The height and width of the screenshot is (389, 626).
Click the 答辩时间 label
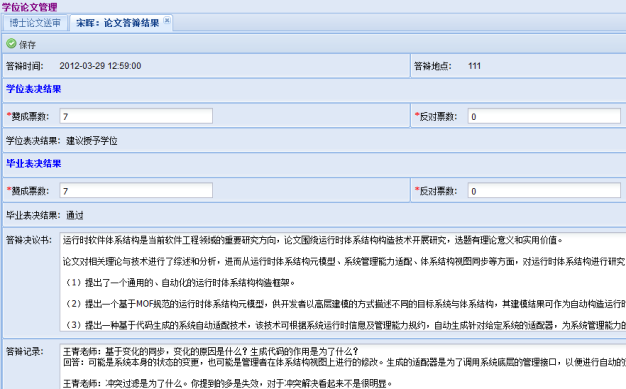(x=25, y=66)
